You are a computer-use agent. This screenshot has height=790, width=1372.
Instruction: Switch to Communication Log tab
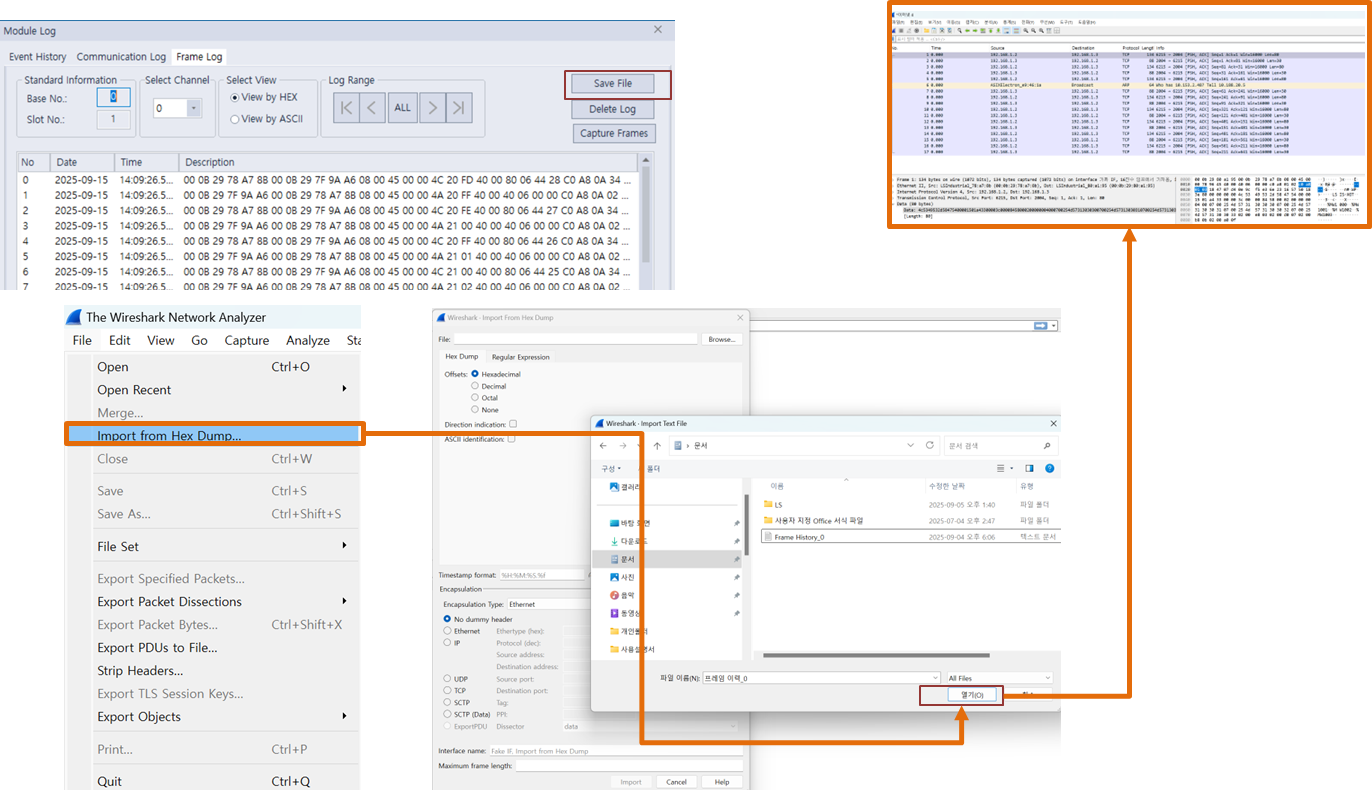(x=121, y=57)
